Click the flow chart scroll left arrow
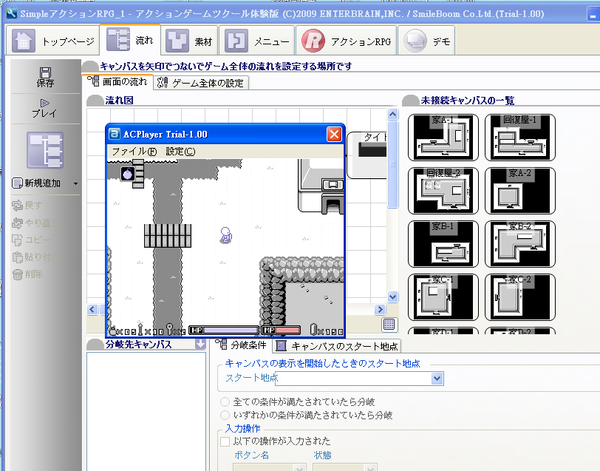 (92, 309)
